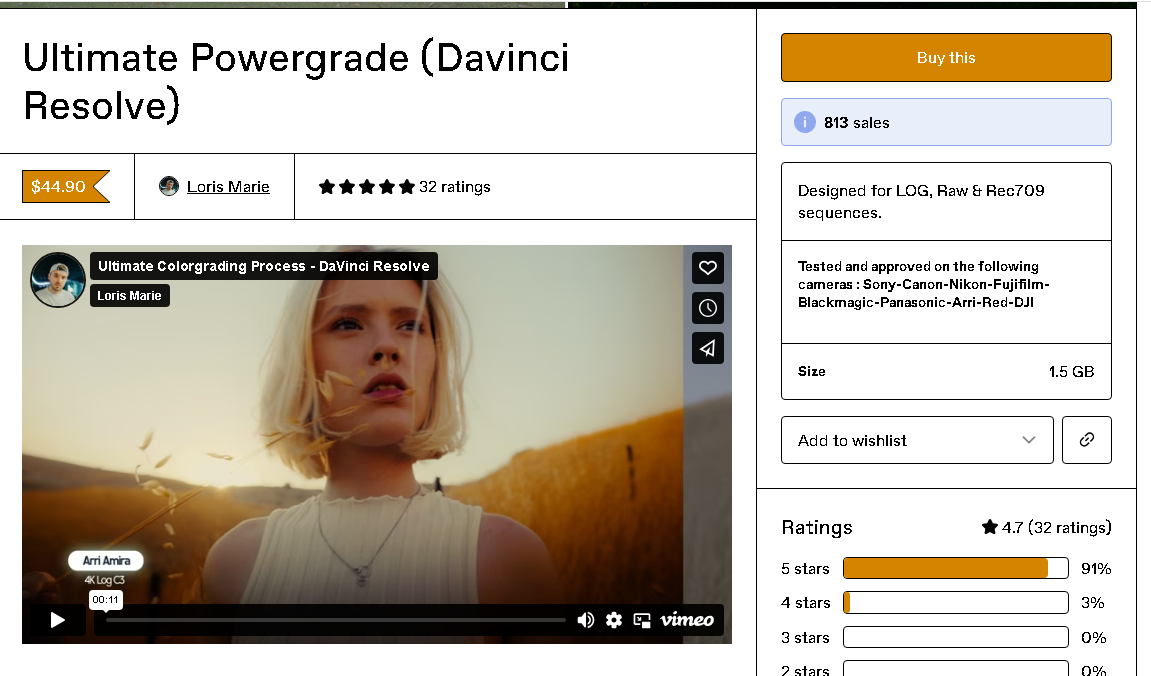Image resolution: width=1151 pixels, height=676 pixels.
Task: Click the 'Arri Amira' badge in video
Action: point(106,560)
